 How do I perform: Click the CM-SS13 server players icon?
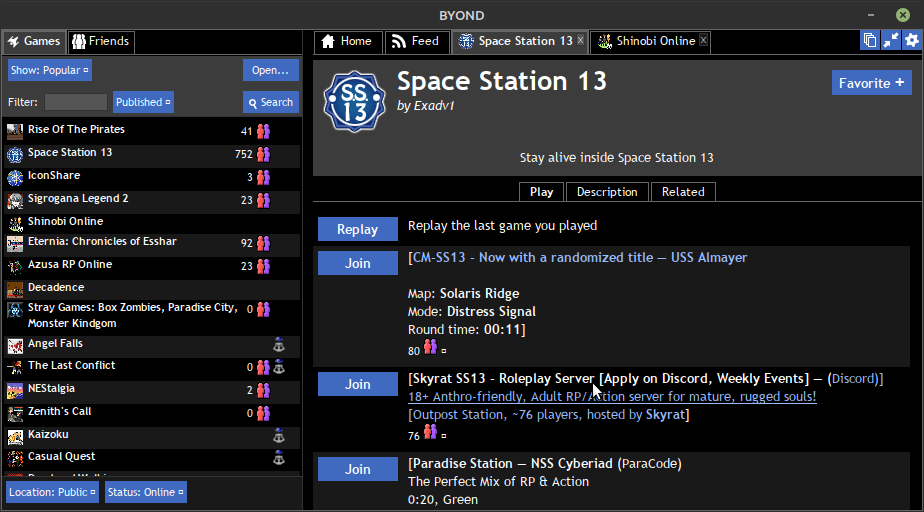pyautogui.click(x=431, y=347)
